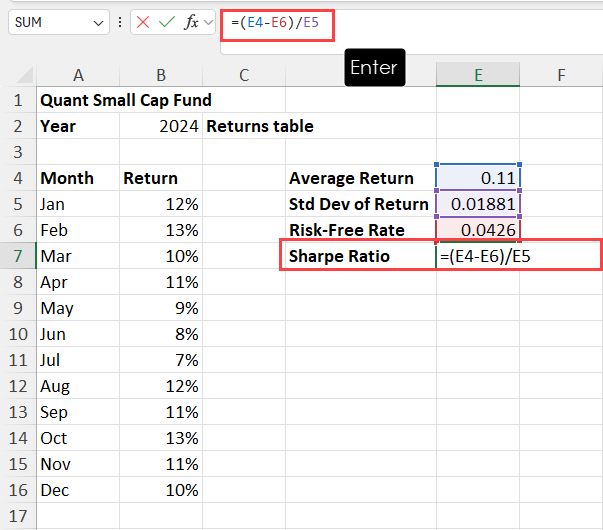Viewport: 603px width, 530px height.
Task: Click the Name Box field showing SUM
Action: (x=58, y=23)
